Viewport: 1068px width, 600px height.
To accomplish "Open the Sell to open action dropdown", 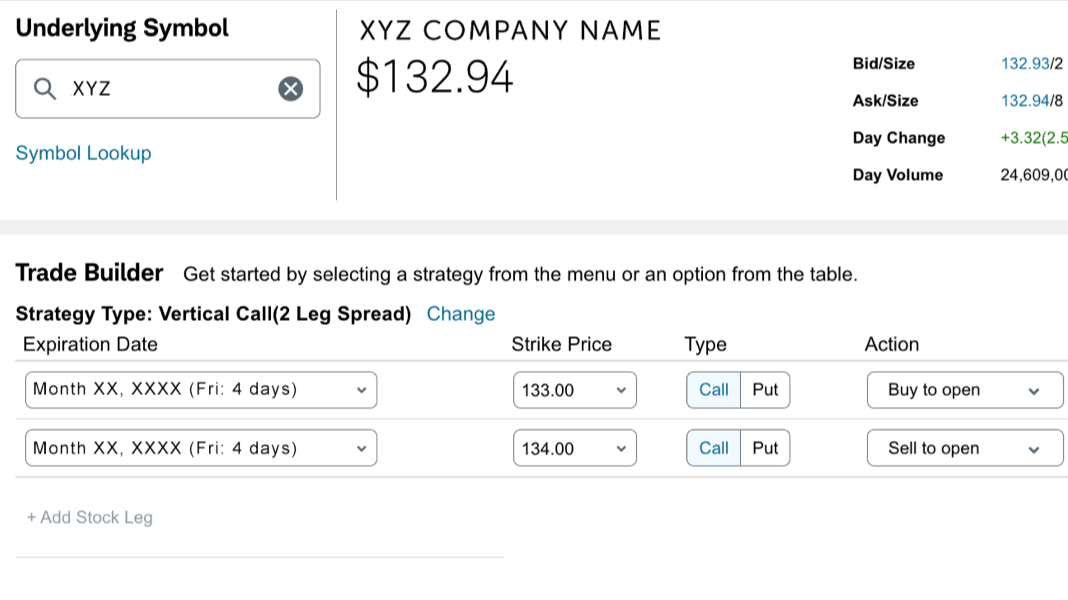I will (964, 448).
